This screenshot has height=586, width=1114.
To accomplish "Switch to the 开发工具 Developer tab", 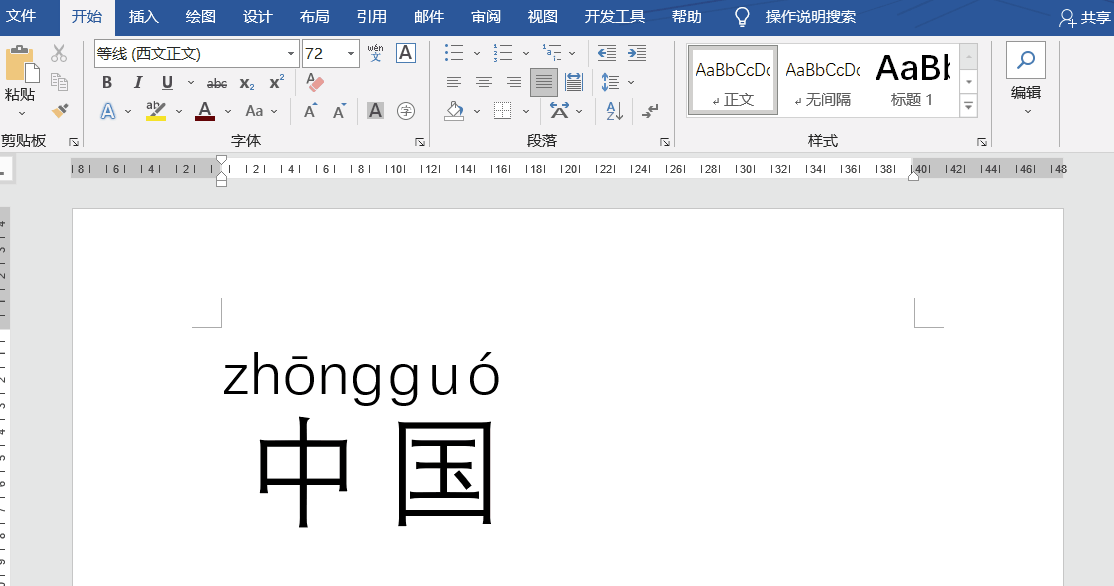I will pos(615,16).
